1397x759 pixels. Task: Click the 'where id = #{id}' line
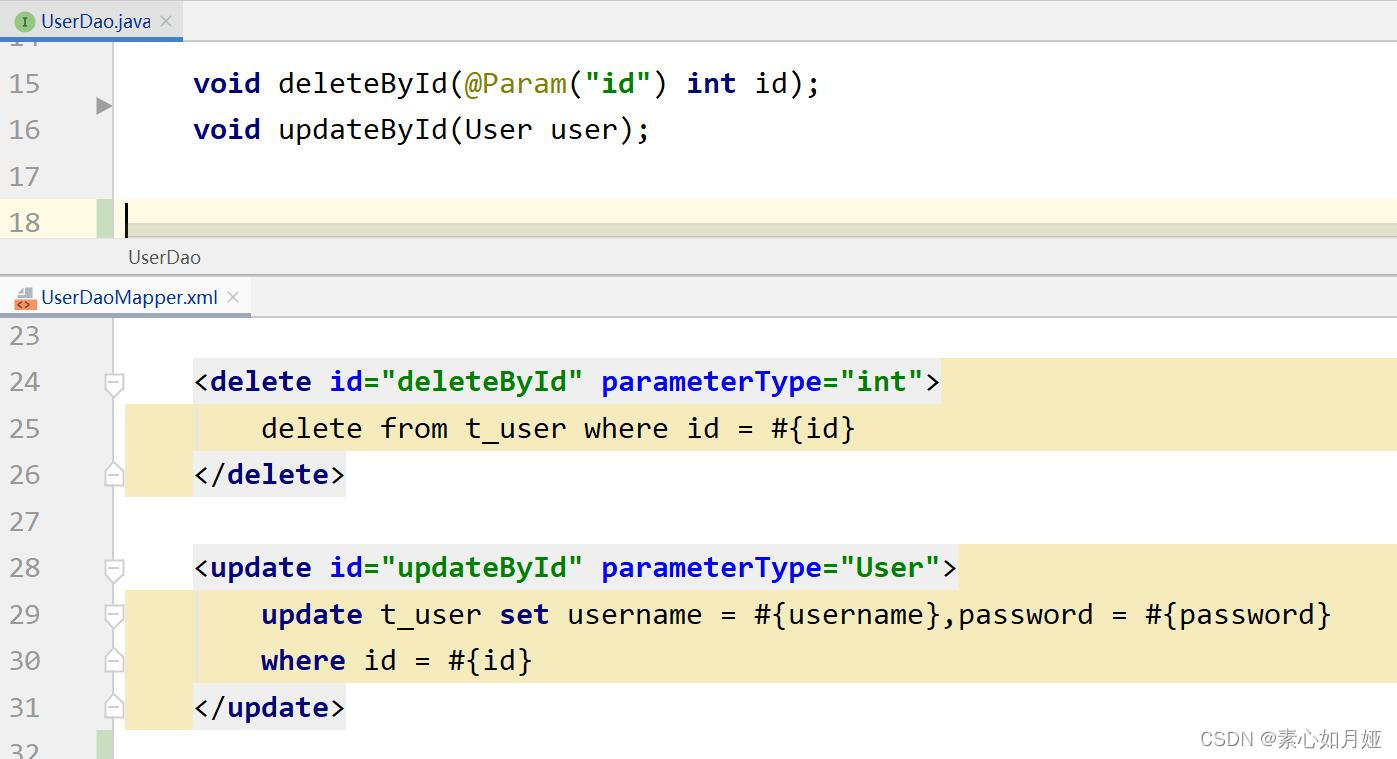point(397,660)
